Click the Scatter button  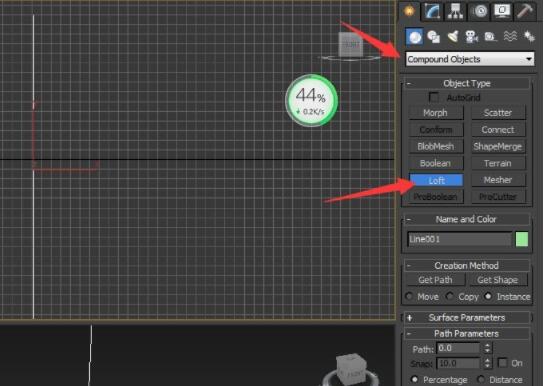(498, 113)
